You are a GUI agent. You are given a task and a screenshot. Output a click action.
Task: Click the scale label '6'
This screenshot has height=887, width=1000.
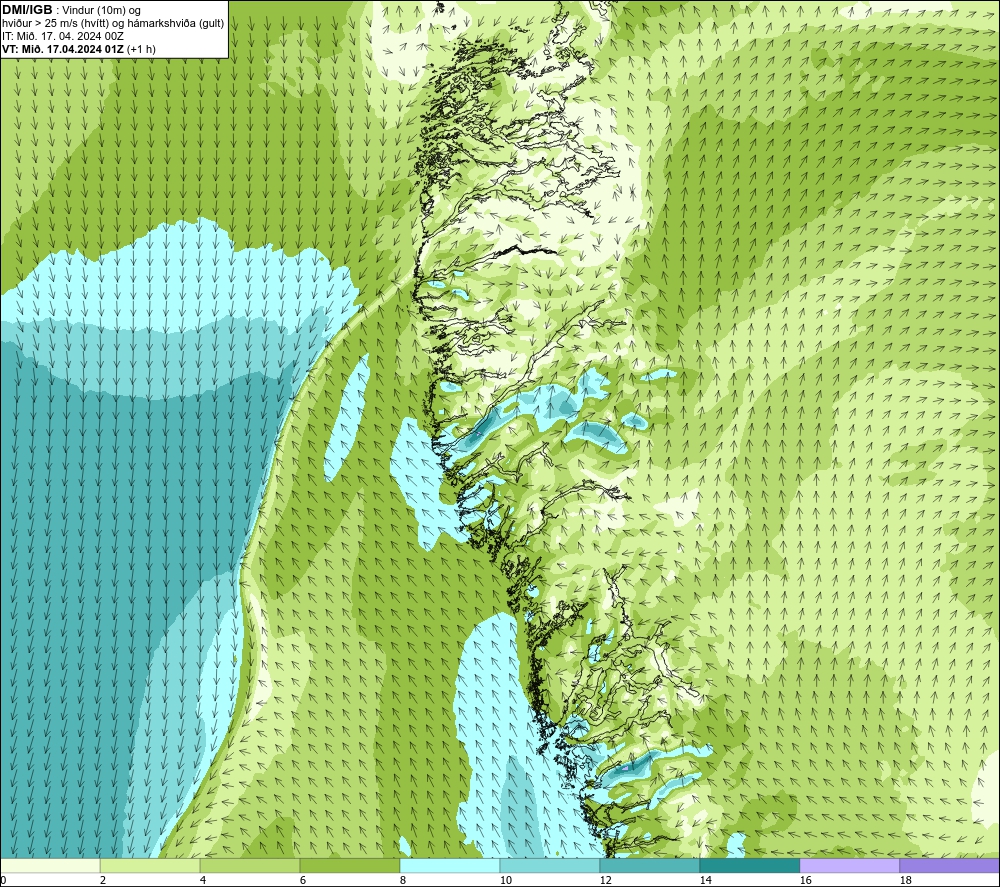tap(303, 880)
